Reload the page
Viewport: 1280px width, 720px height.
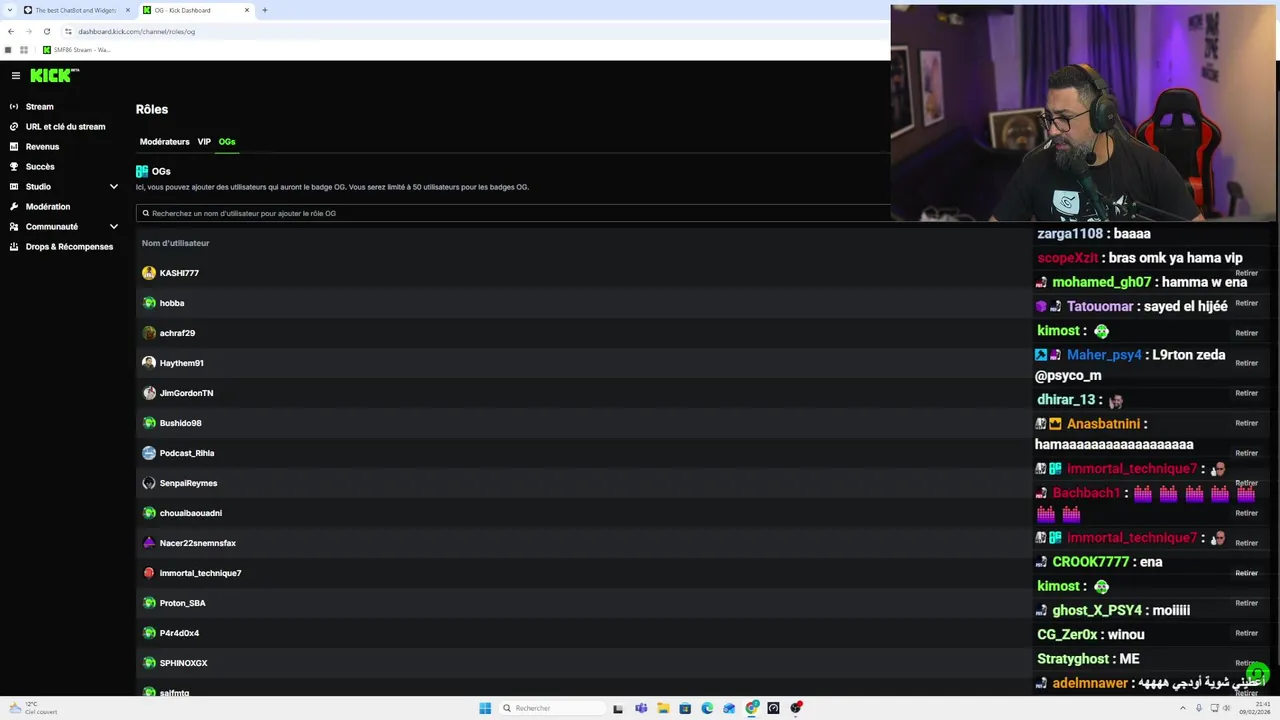46,31
